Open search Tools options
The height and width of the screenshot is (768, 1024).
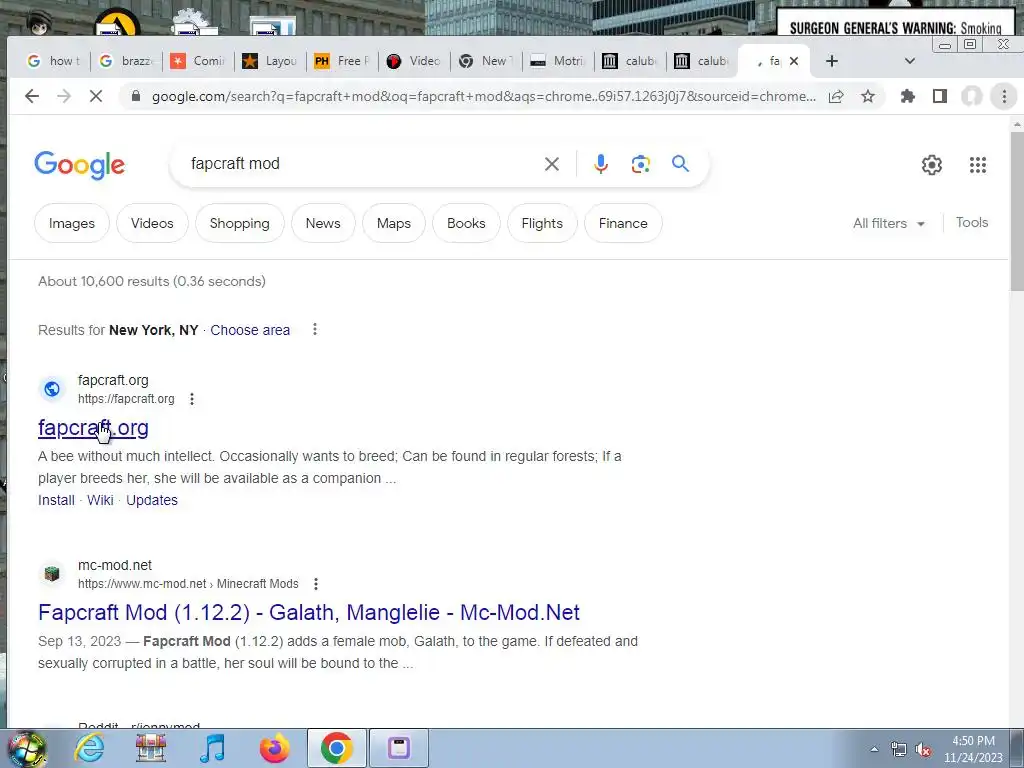click(x=972, y=223)
